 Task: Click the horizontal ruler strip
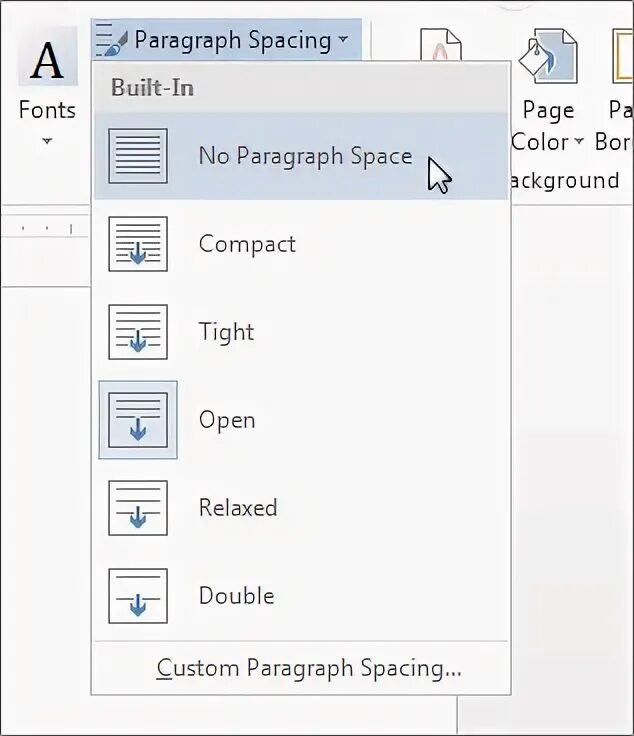45,229
